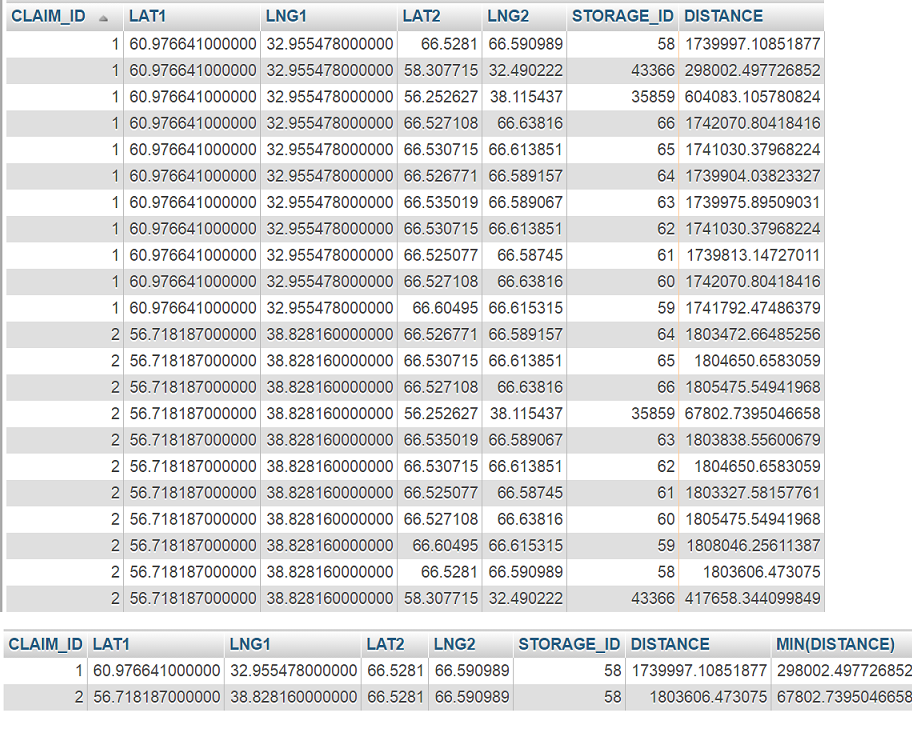Select distance 1739997.10851877 in top table's first row

click(752, 44)
